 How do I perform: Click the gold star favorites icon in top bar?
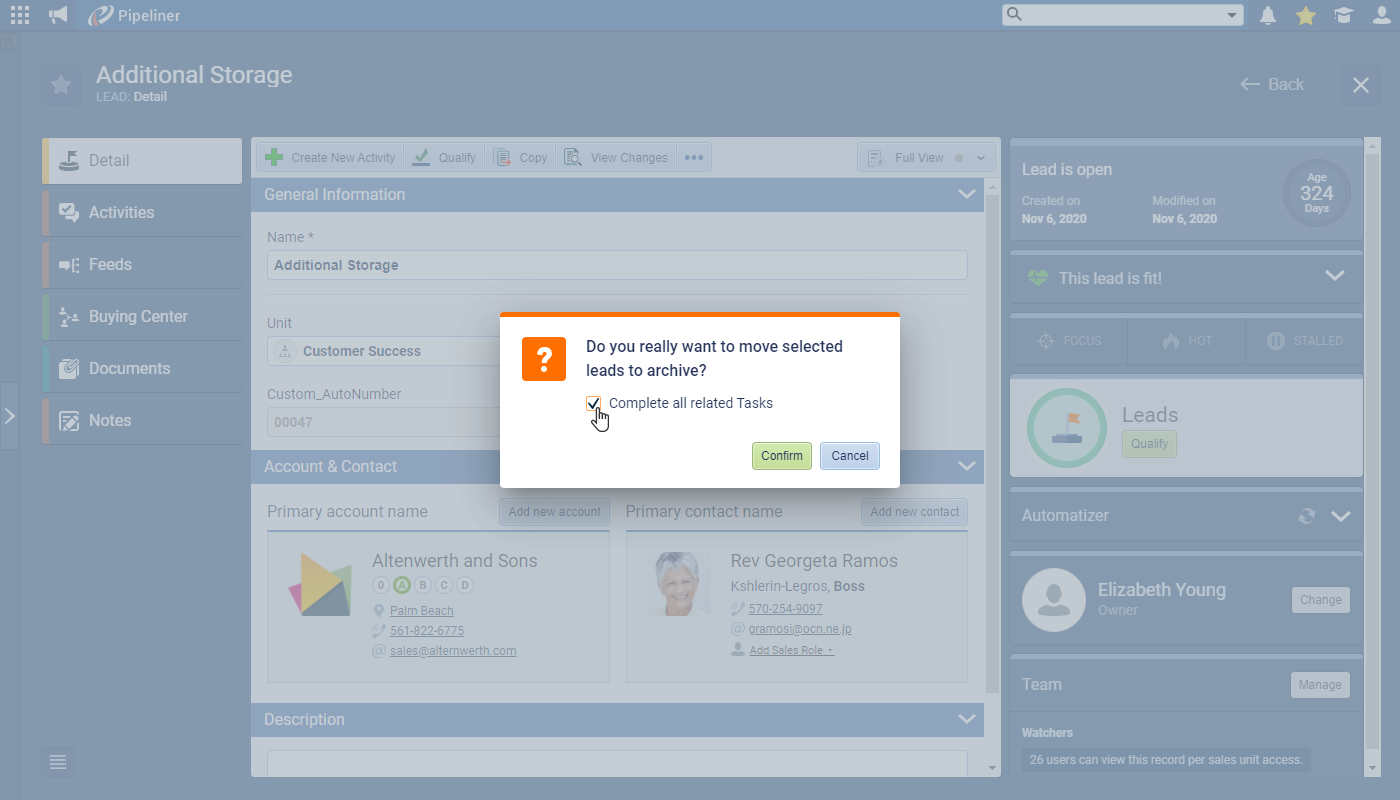point(1306,15)
